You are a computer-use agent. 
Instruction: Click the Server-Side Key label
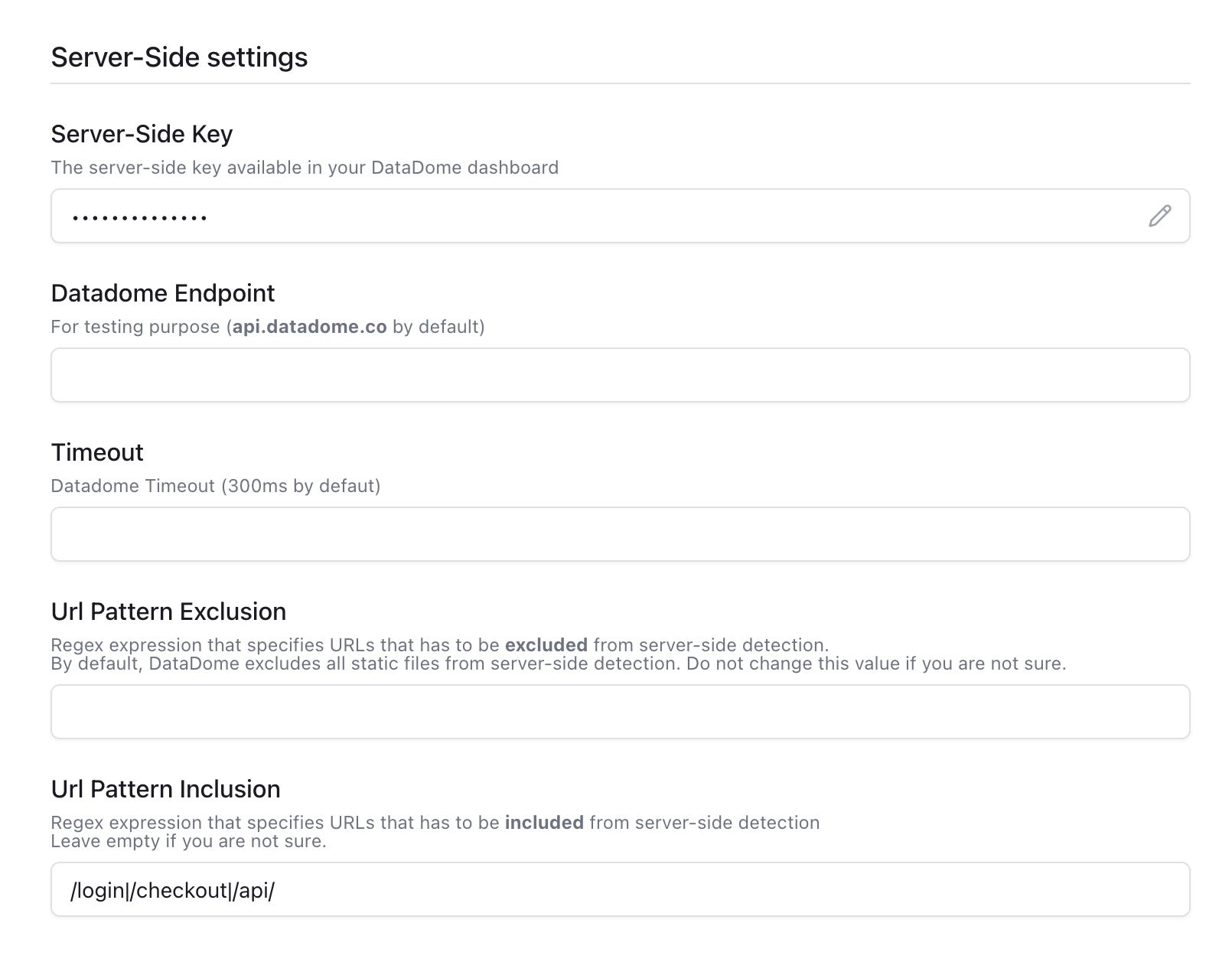141,134
